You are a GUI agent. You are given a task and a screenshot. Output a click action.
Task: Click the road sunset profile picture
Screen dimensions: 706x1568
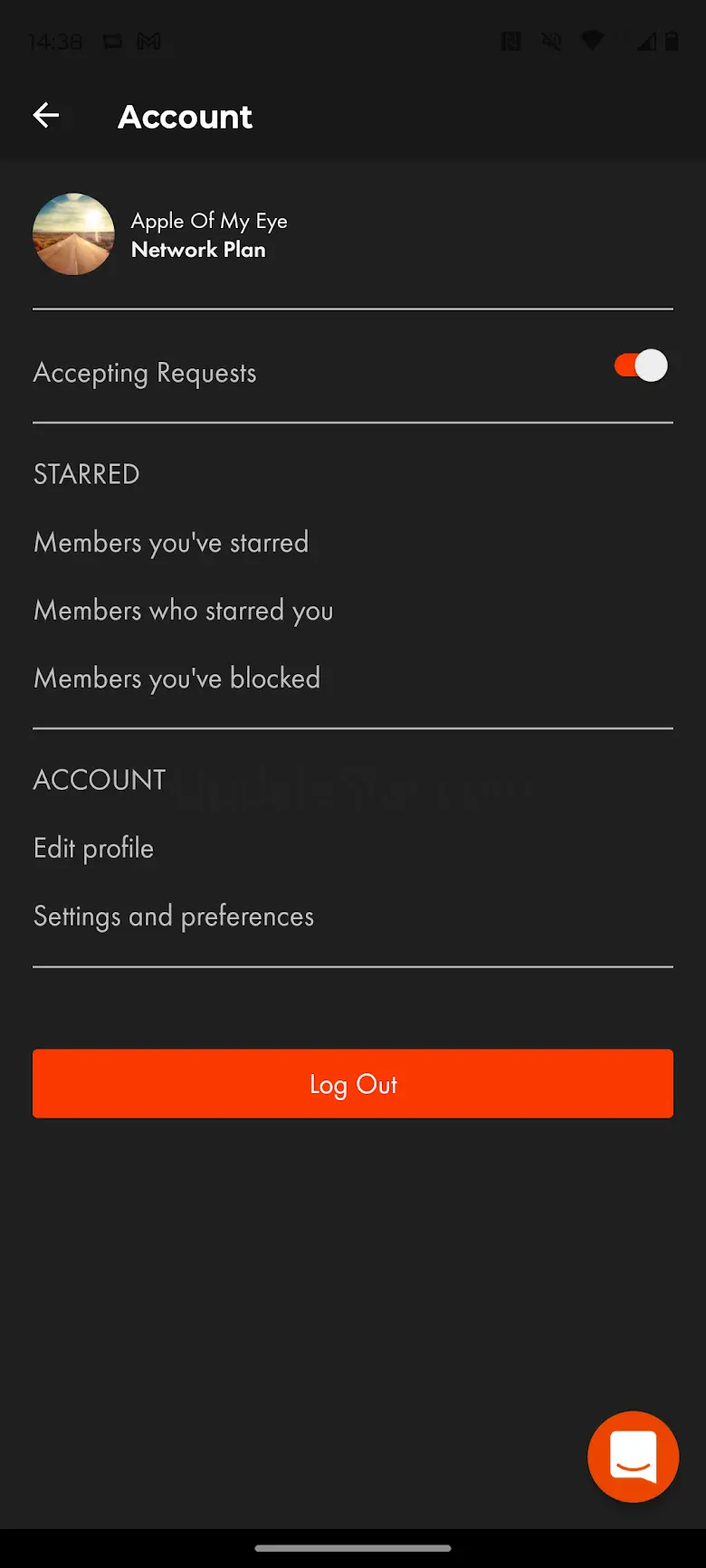[x=73, y=234]
